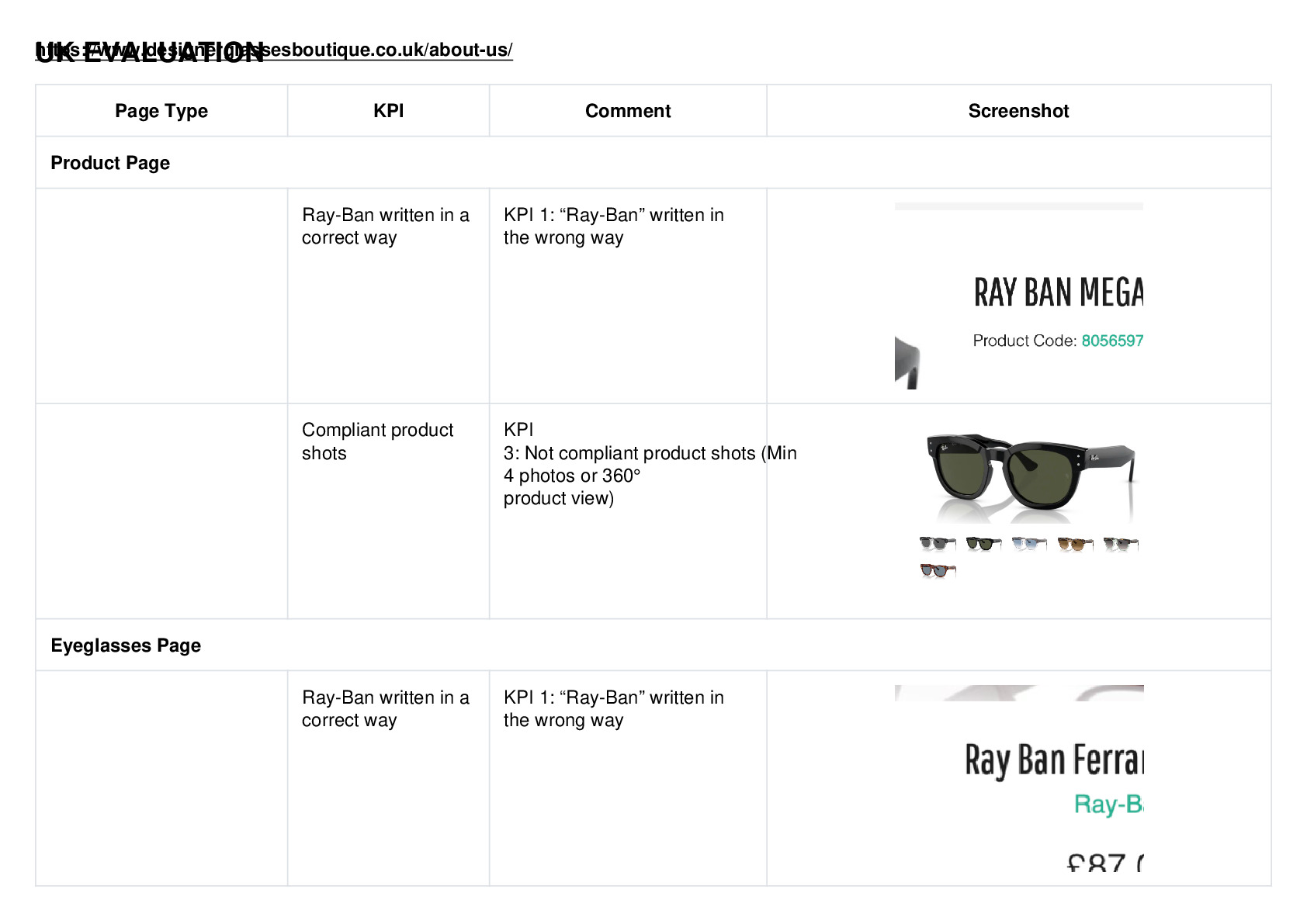Click the RAY BAN MEGA product title
The height and width of the screenshot is (924, 1307).
[1059, 293]
